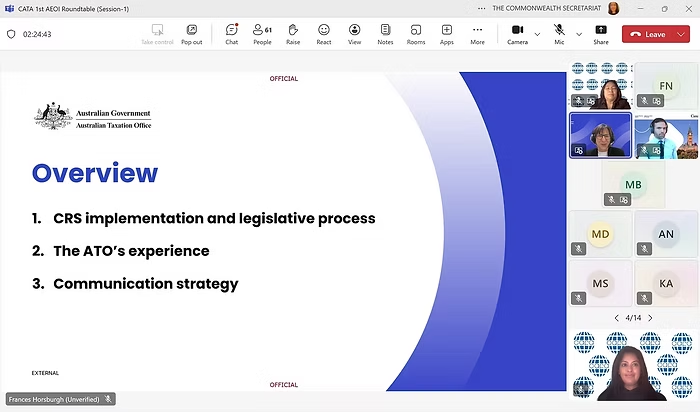The image size is (700, 412).
Task: Open More actions in meeting toolbar
Action: [477, 34]
